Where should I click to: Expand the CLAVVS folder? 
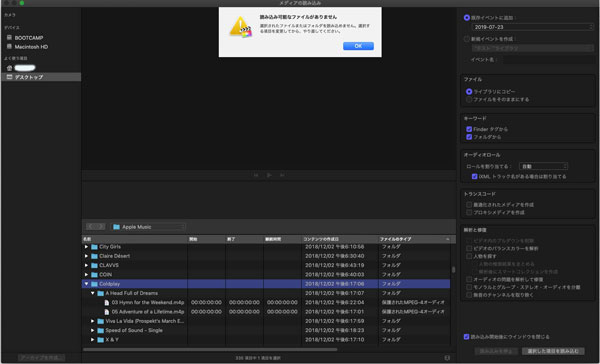click(x=86, y=265)
